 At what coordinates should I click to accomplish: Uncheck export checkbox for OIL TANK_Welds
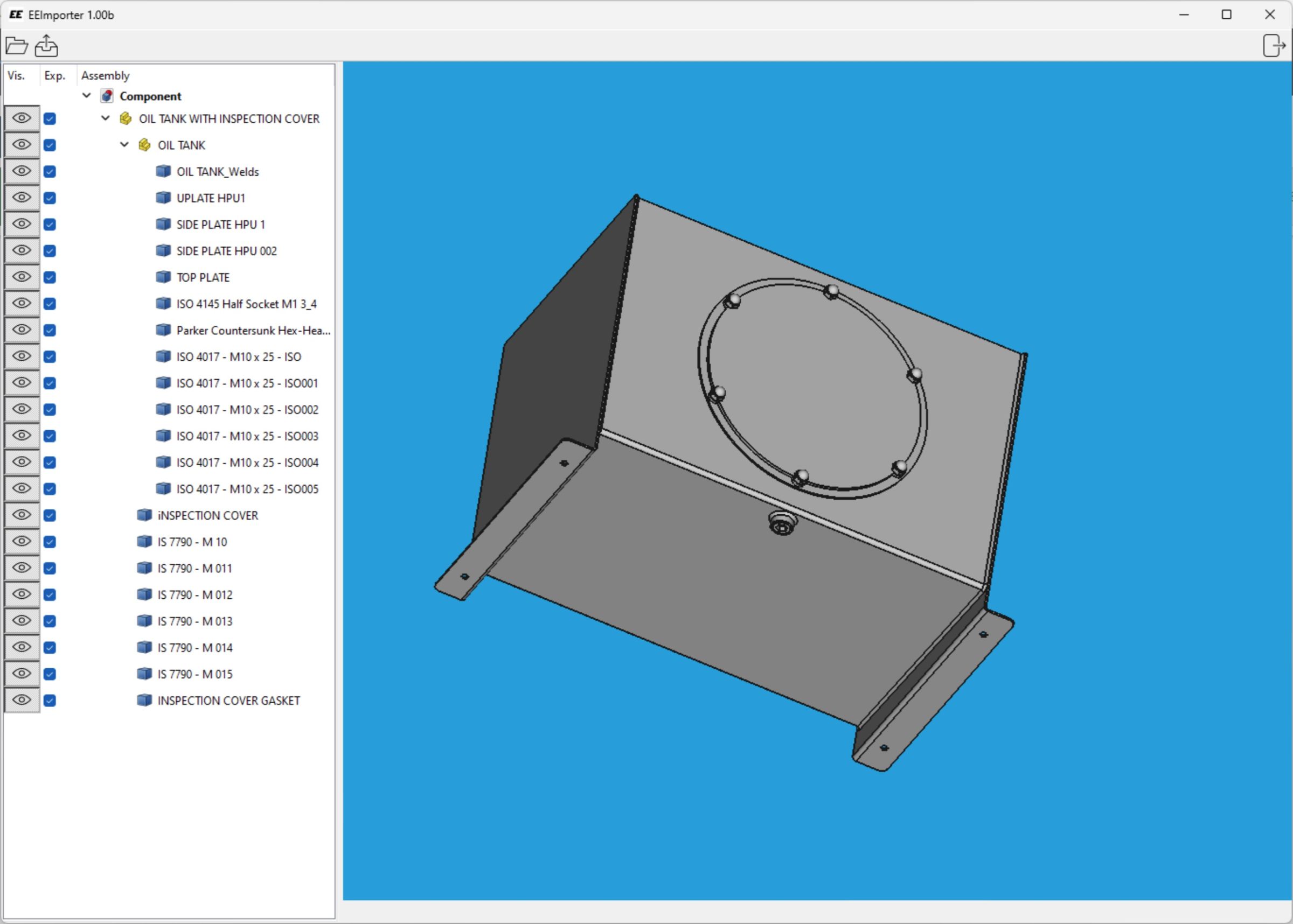pyautogui.click(x=50, y=171)
